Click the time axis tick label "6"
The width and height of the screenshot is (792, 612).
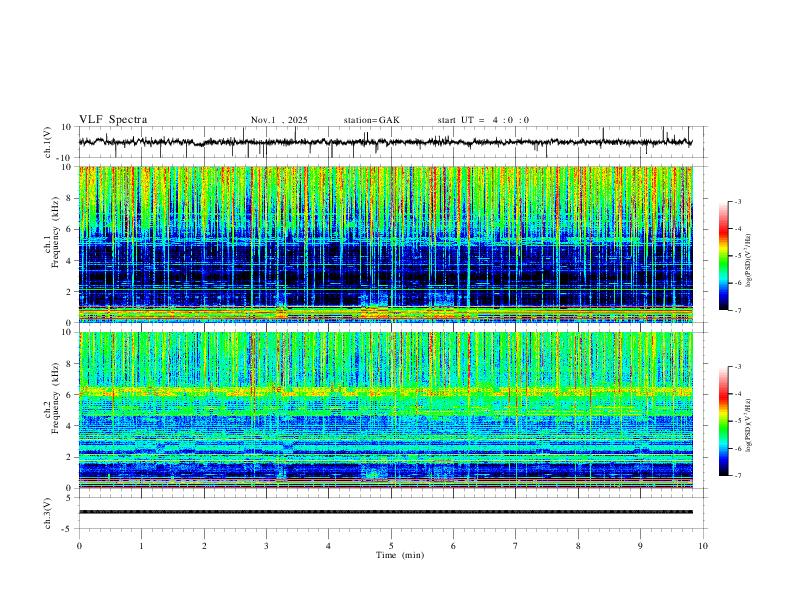[x=453, y=546]
